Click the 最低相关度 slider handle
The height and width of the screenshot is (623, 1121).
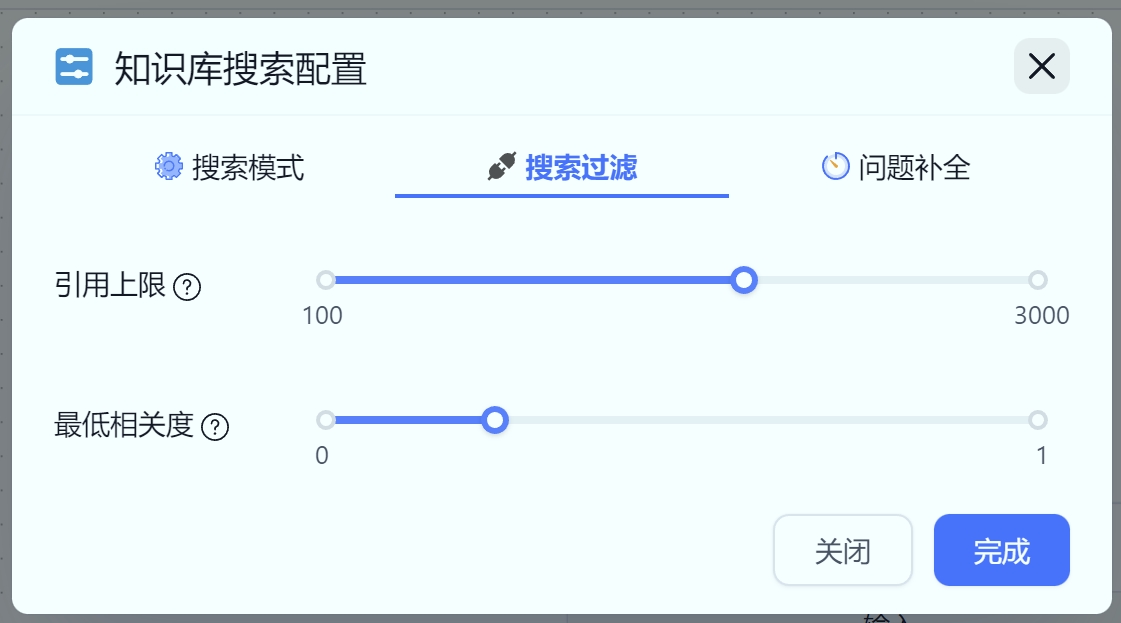tap(495, 420)
